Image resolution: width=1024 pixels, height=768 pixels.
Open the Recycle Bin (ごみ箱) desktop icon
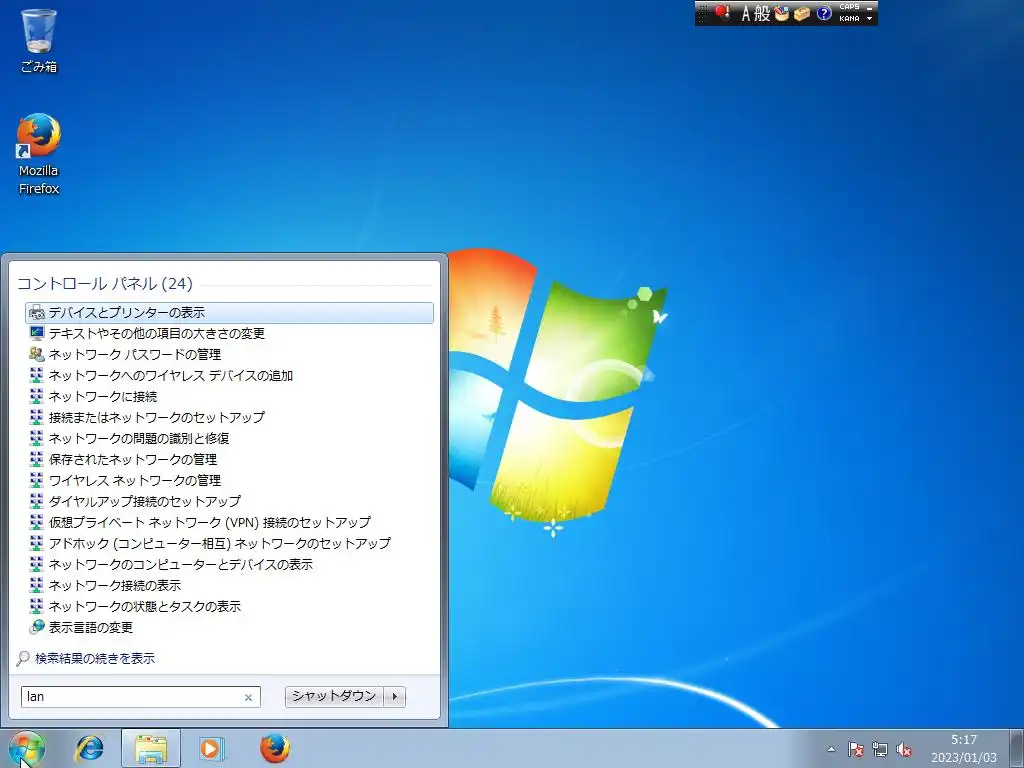(x=39, y=40)
